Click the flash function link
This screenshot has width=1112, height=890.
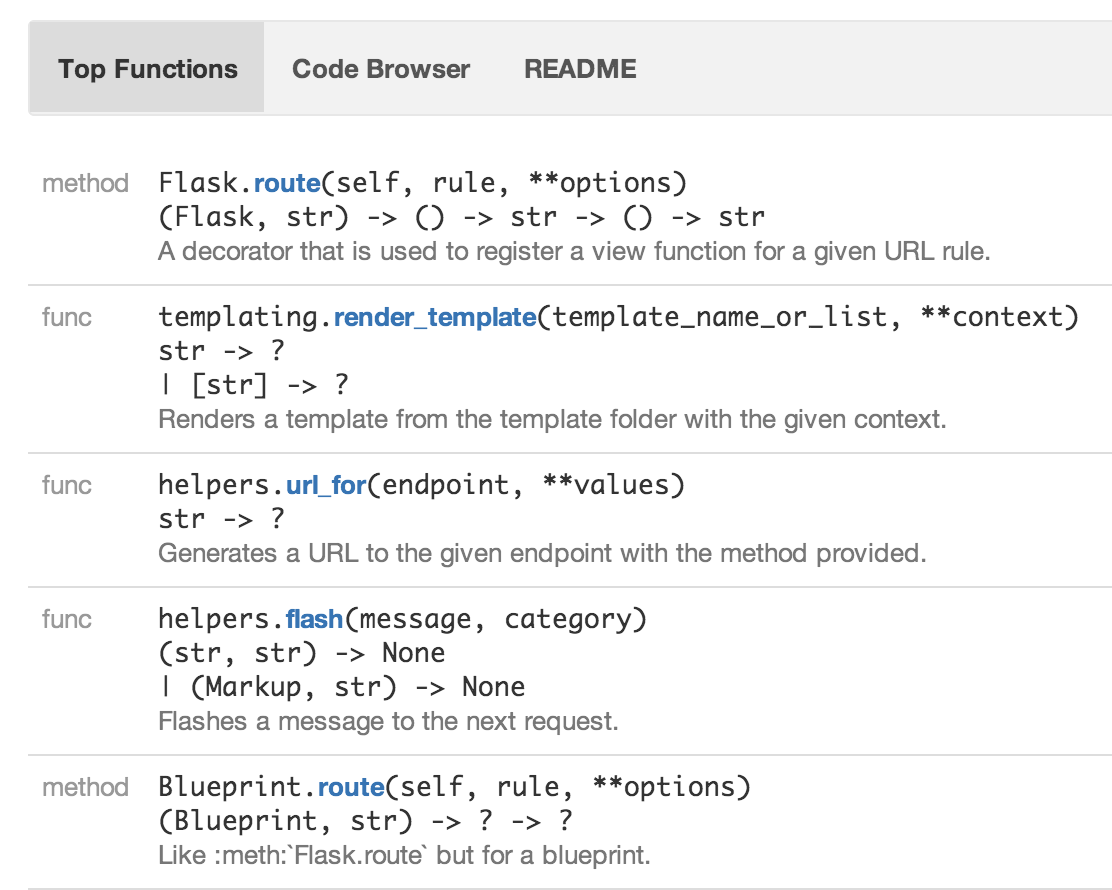point(314,619)
